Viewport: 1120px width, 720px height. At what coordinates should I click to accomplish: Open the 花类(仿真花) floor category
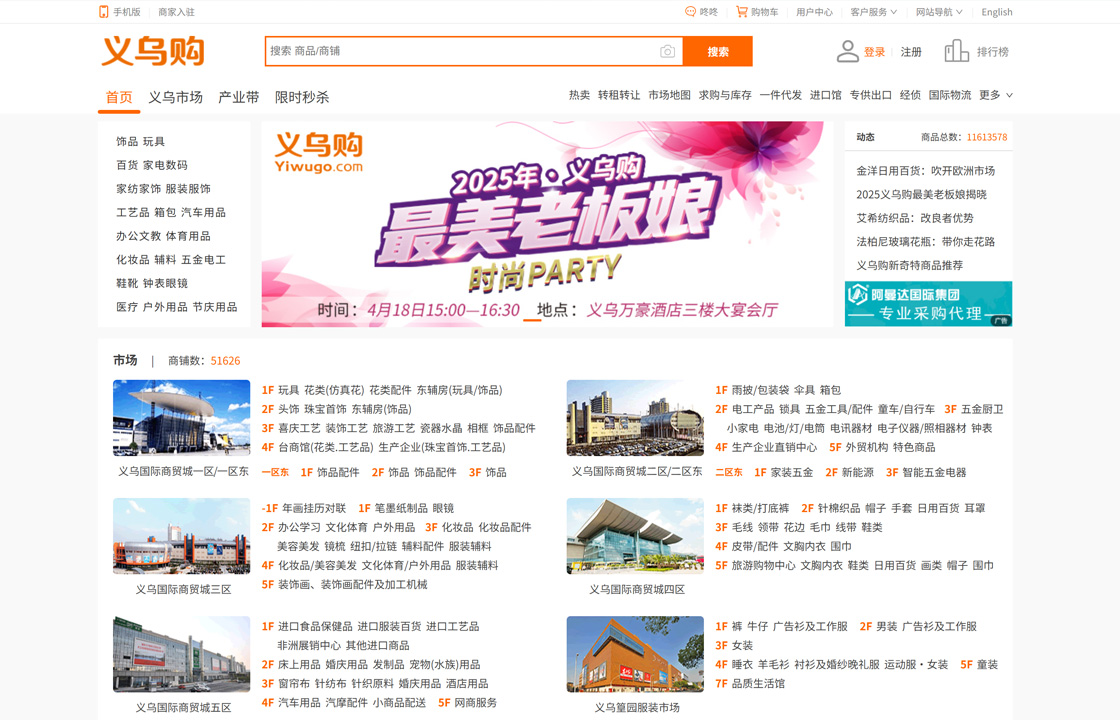coord(334,390)
